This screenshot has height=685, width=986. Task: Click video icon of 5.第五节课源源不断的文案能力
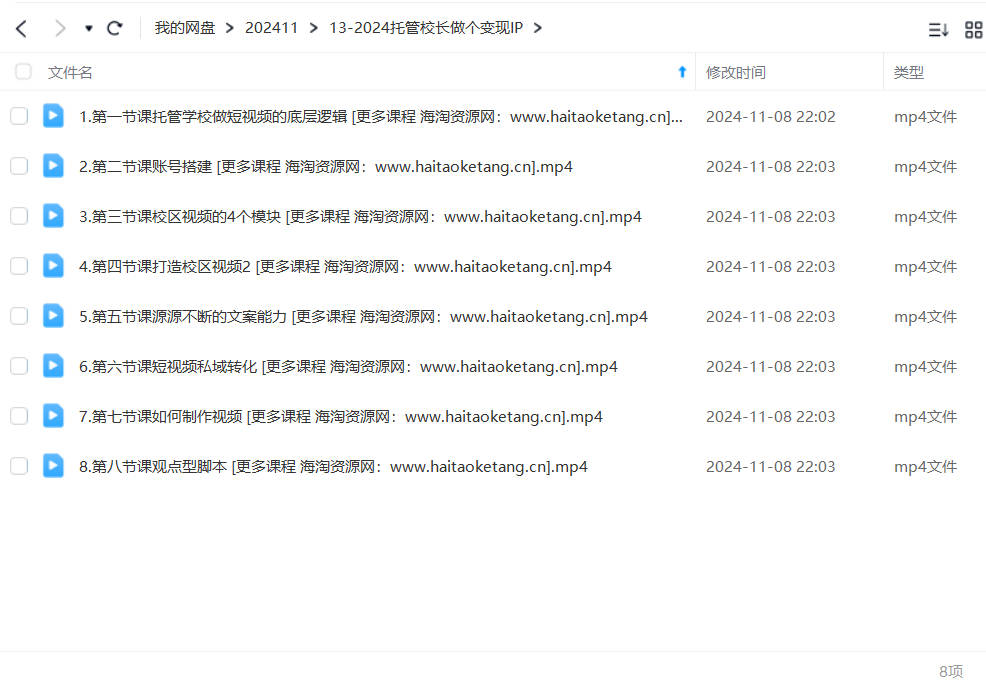click(x=53, y=316)
